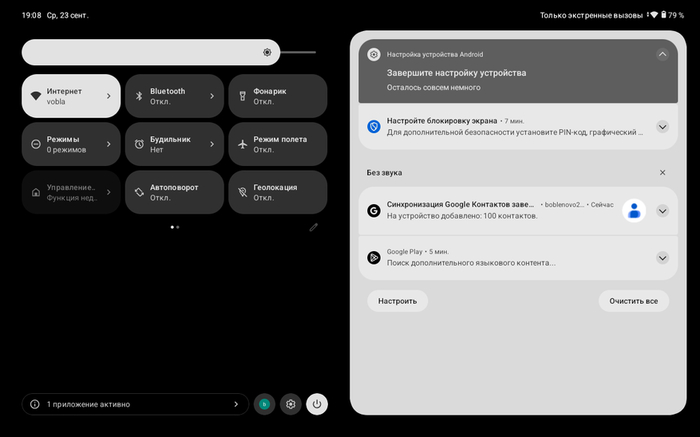Turn on Геолокация tile
This screenshot has height=437, width=700.
pos(278,192)
